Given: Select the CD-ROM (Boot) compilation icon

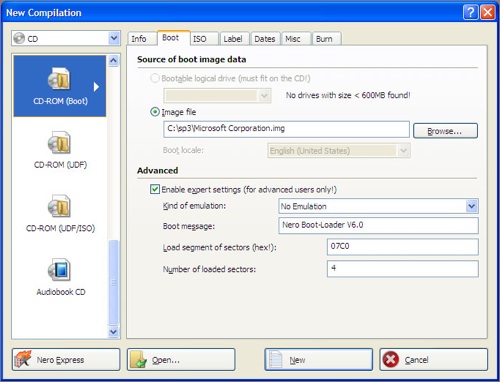Looking at the screenshot, I should pyautogui.click(x=60, y=86).
